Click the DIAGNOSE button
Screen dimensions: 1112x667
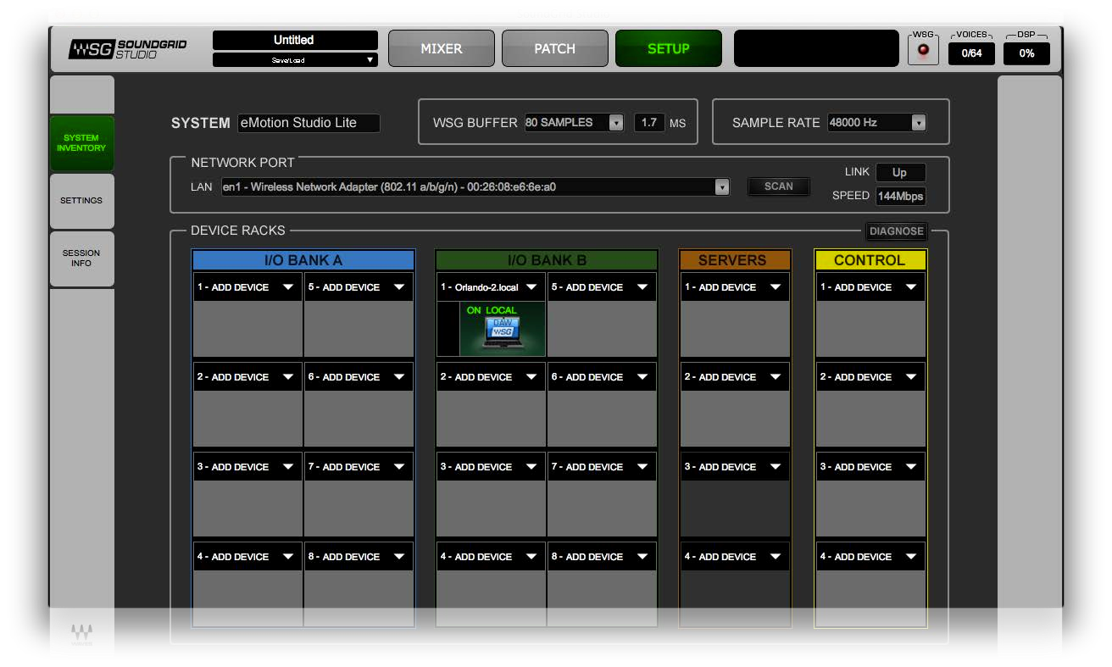pos(896,231)
